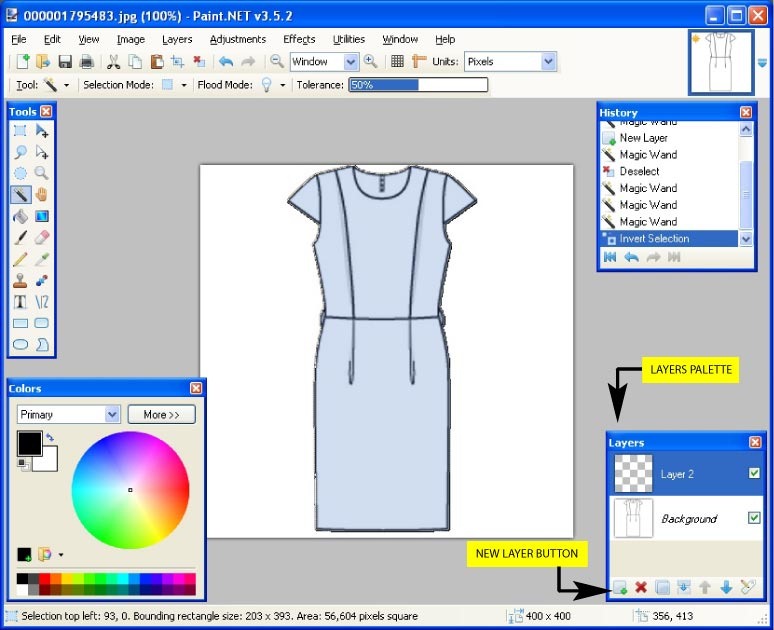Select the Clone Stamp tool
774x630 pixels.
click(x=20, y=281)
